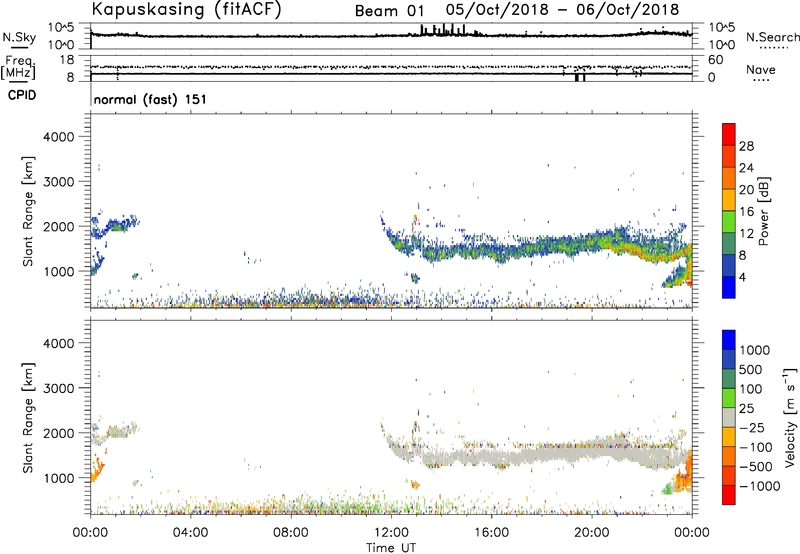Click the 'Time UT' axis label
The width and height of the screenshot is (800, 554).
click(391, 548)
